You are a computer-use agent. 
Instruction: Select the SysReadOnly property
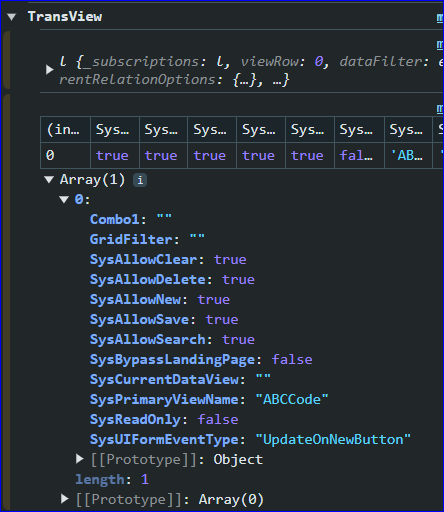pos(164,419)
